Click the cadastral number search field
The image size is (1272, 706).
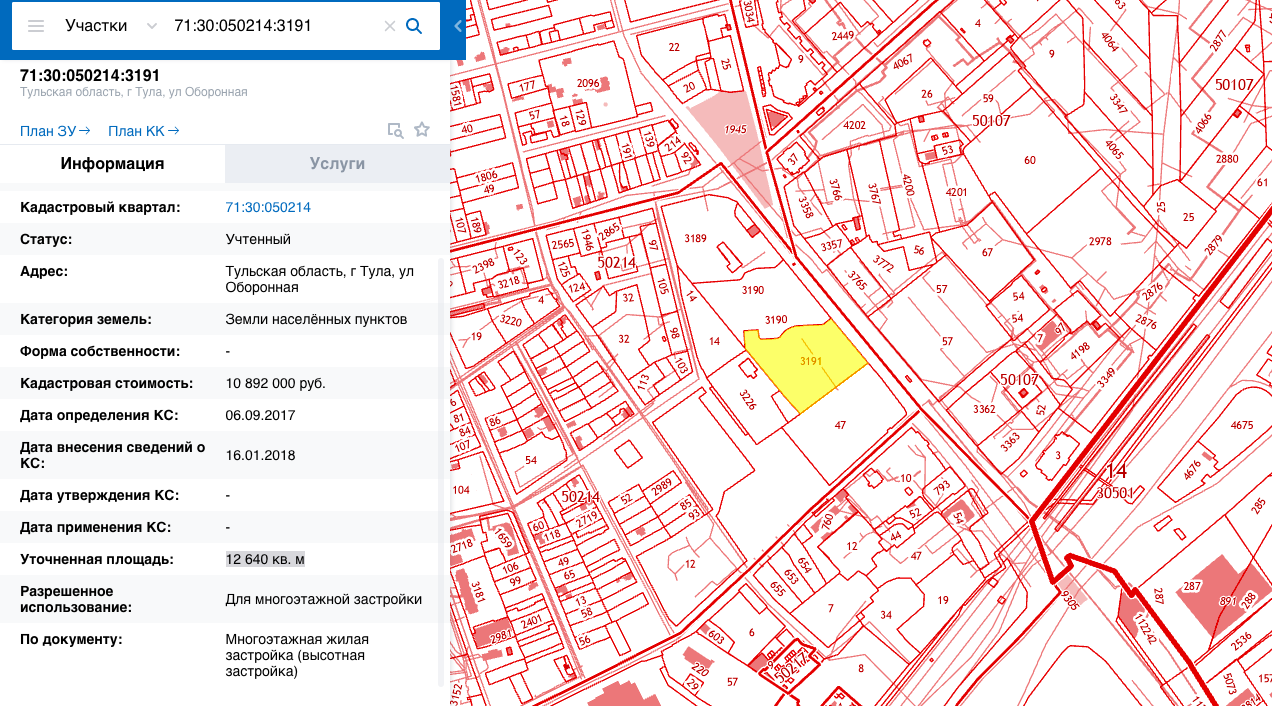pos(270,26)
